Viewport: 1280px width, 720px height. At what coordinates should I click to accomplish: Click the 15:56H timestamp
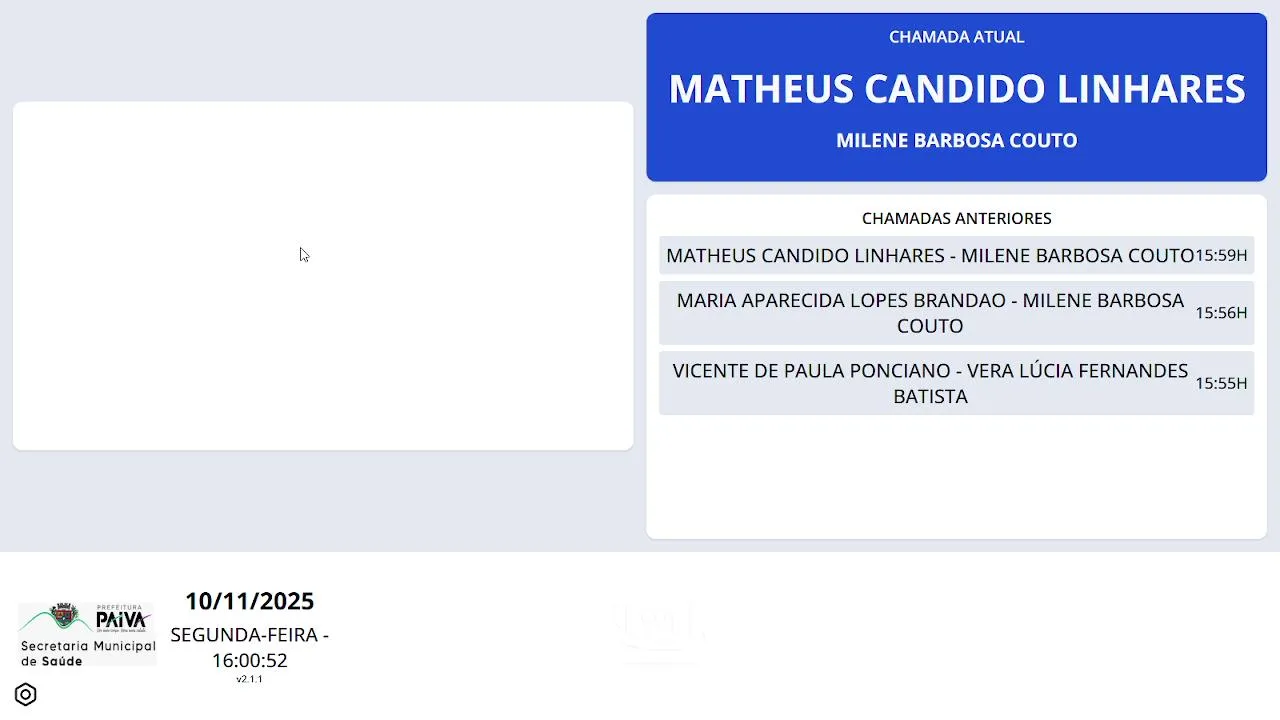1221,313
